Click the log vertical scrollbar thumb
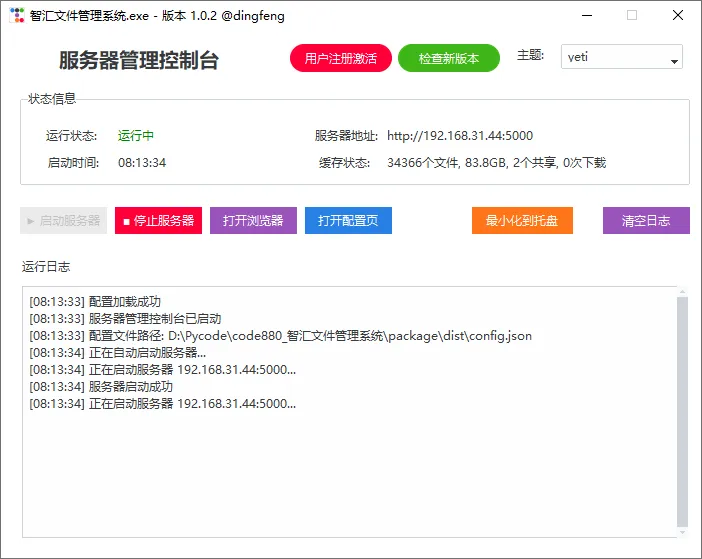This screenshot has width=702, height=559. [x=682, y=412]
